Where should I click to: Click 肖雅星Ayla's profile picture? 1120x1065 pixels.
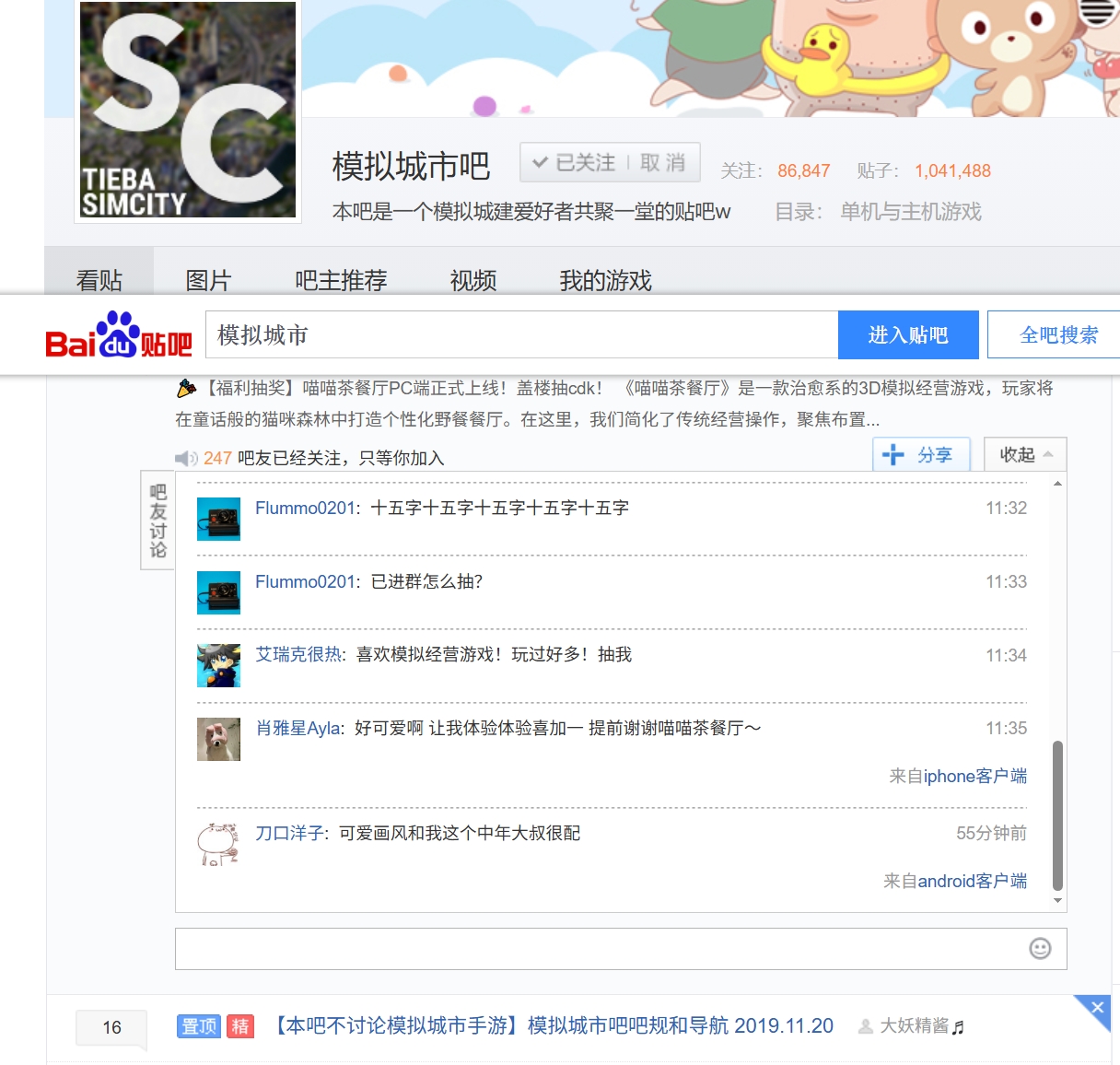tap(218, 739)
